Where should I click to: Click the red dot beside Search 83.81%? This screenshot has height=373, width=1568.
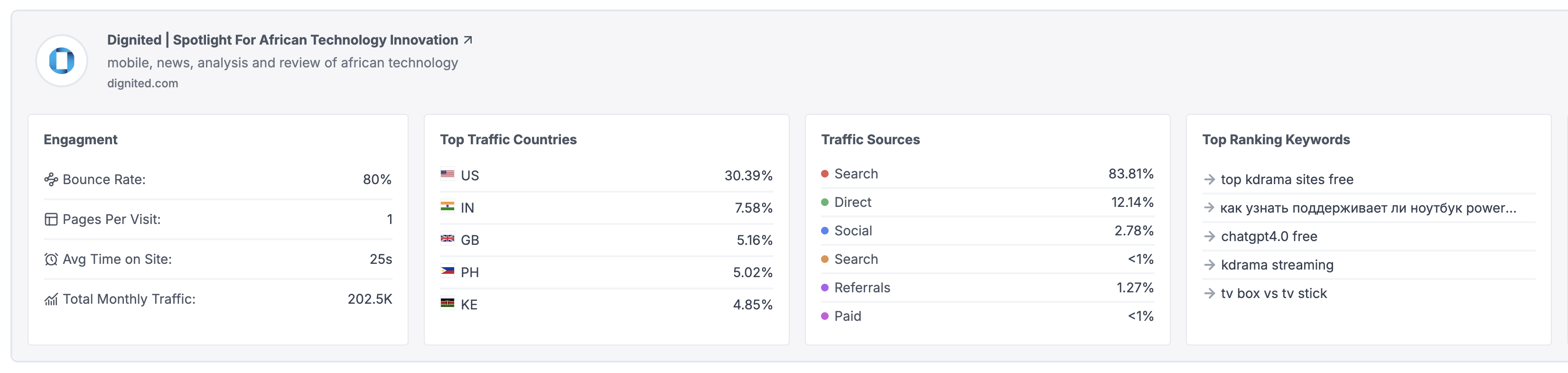(825, 174)
